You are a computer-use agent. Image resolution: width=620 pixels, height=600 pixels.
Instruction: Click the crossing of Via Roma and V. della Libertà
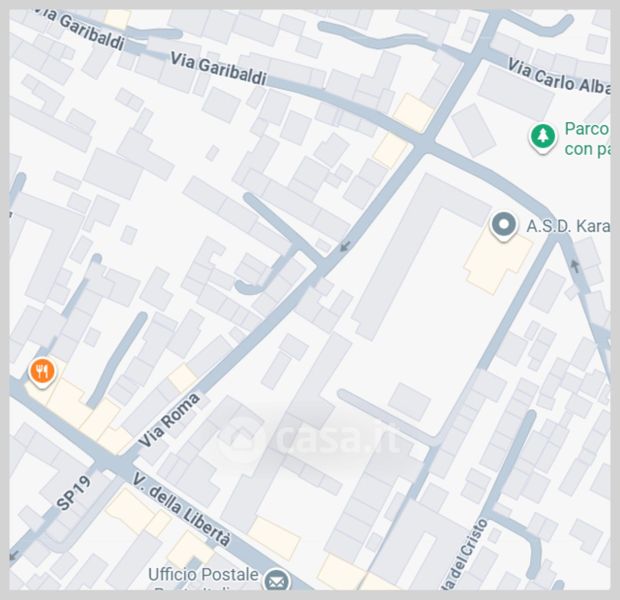[117, 461]
